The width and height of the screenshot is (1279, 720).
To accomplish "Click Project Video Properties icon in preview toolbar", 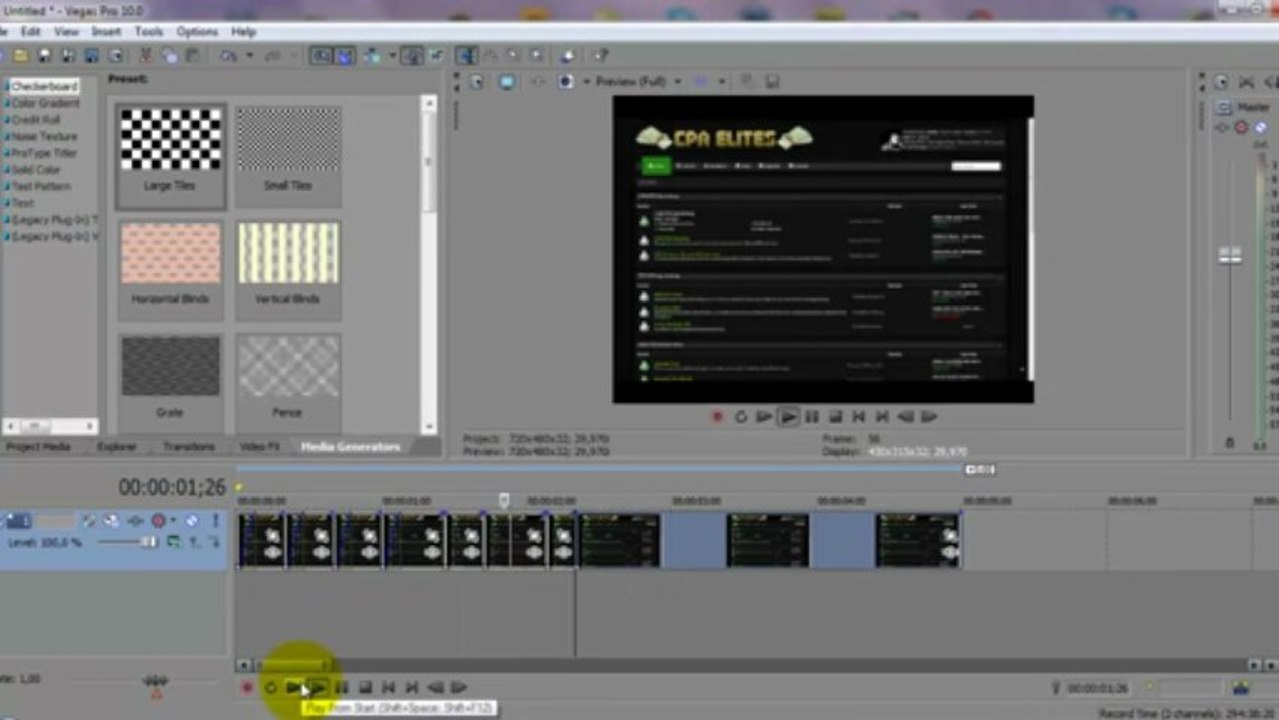I will (x=476, y=82).
